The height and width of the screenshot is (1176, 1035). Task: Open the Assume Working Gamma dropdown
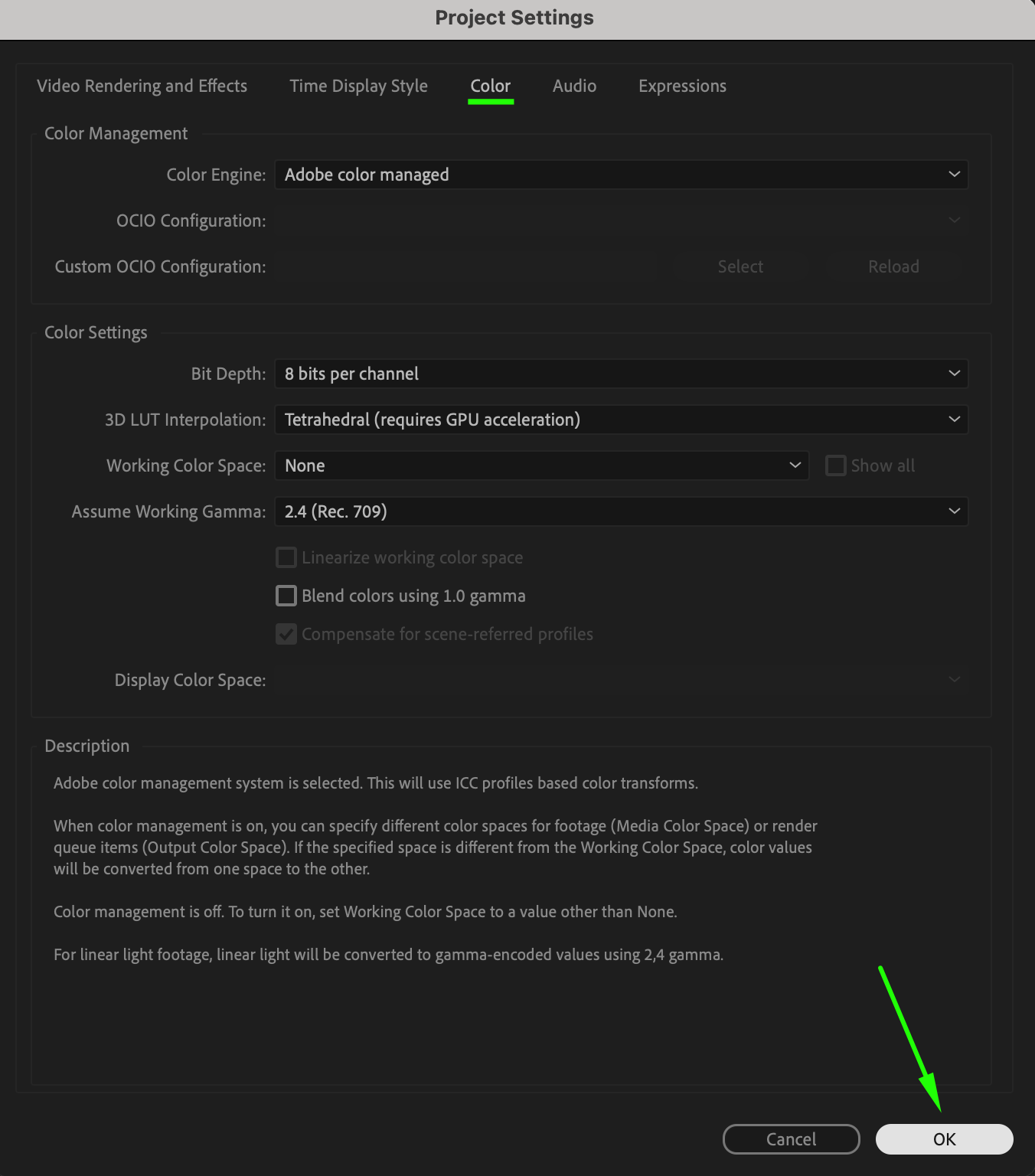[x=621, y=511]
